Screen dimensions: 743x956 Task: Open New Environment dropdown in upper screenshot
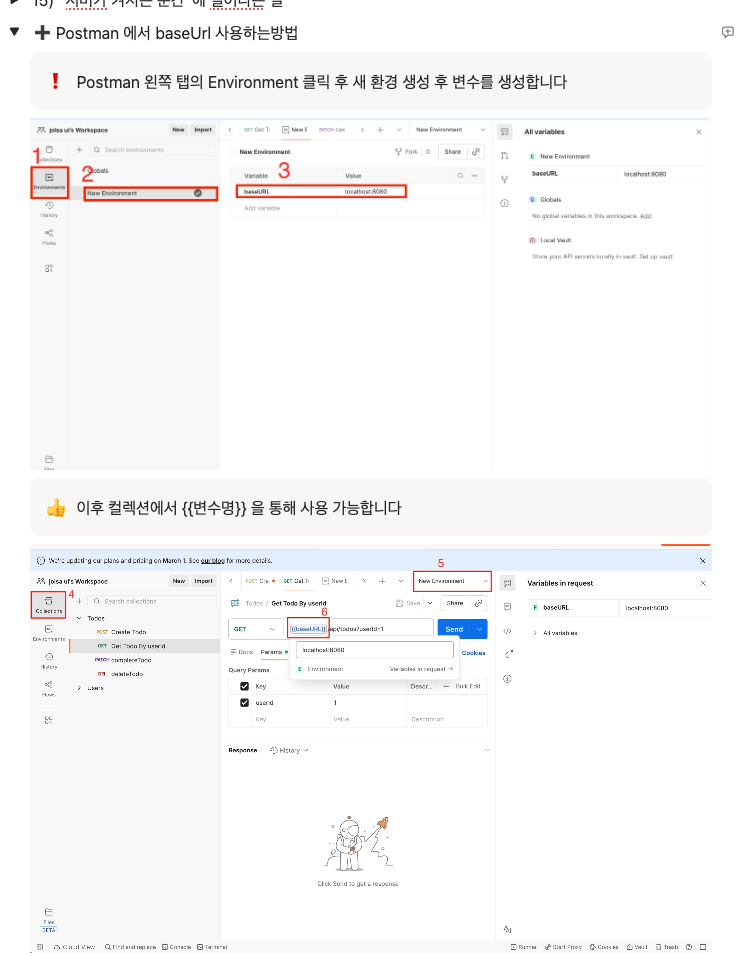[450, 130]
